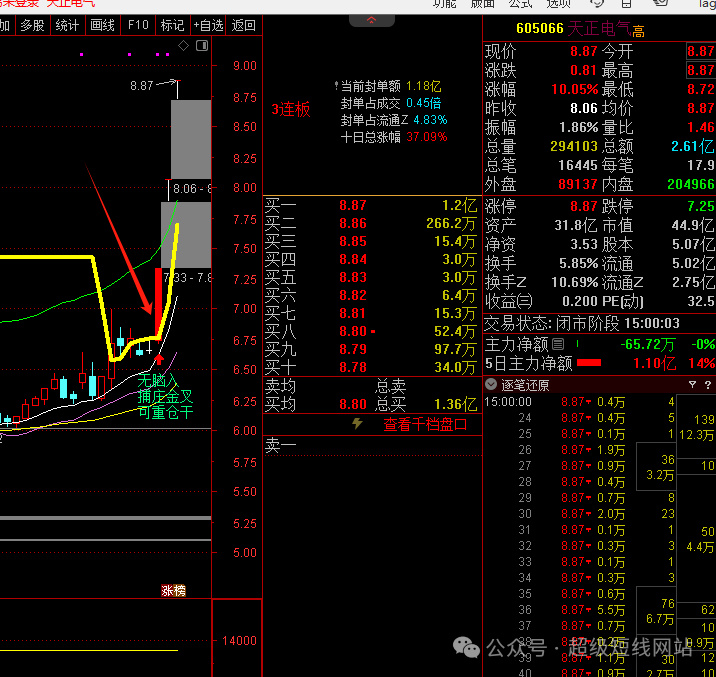This screenshot has width=716, height=677.
Task: Click the 交易状态 闭市阶段 status line
Action: [581, 323]
